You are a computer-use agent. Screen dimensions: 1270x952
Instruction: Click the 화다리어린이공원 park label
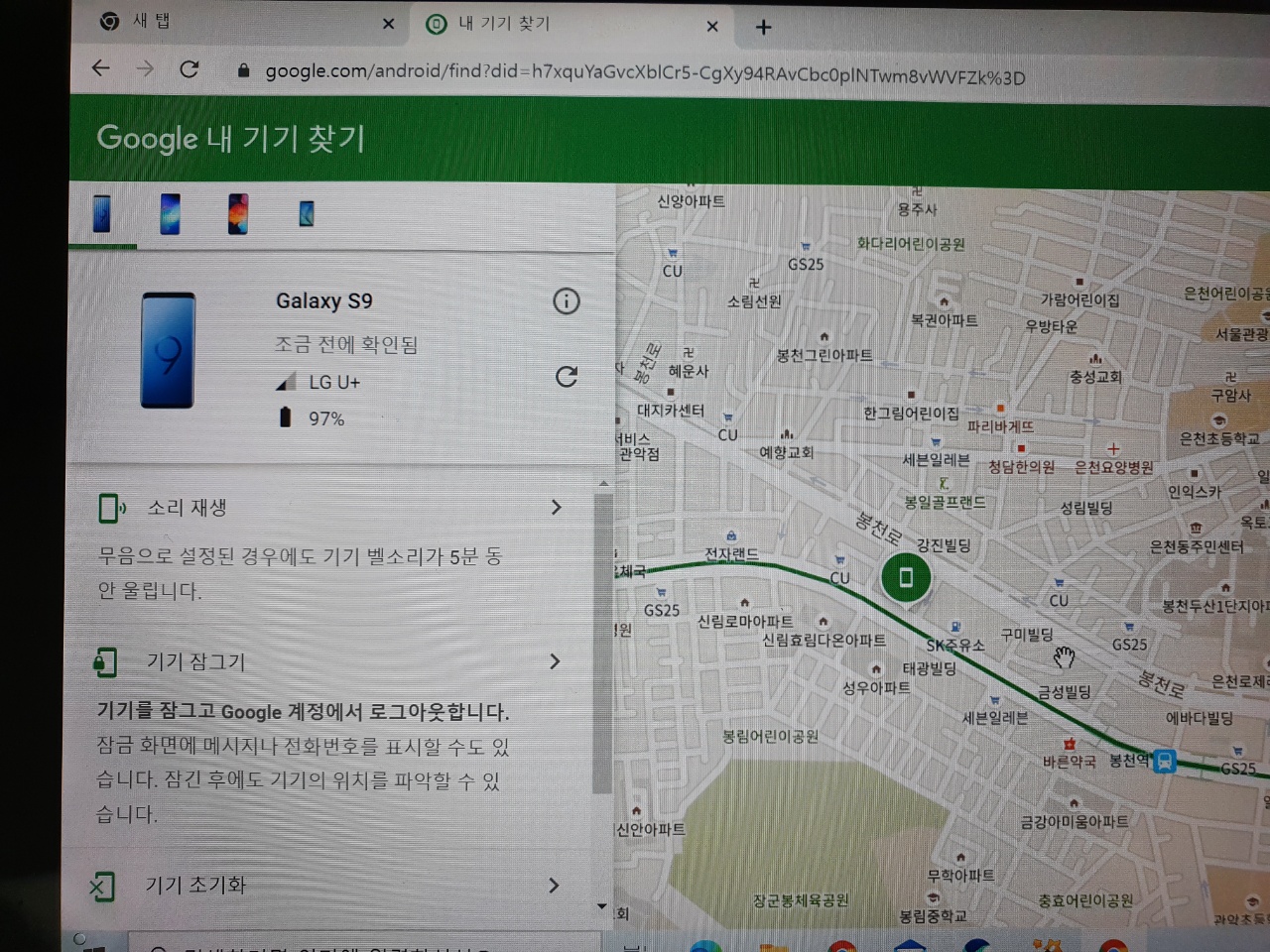[x=911, y=244]
